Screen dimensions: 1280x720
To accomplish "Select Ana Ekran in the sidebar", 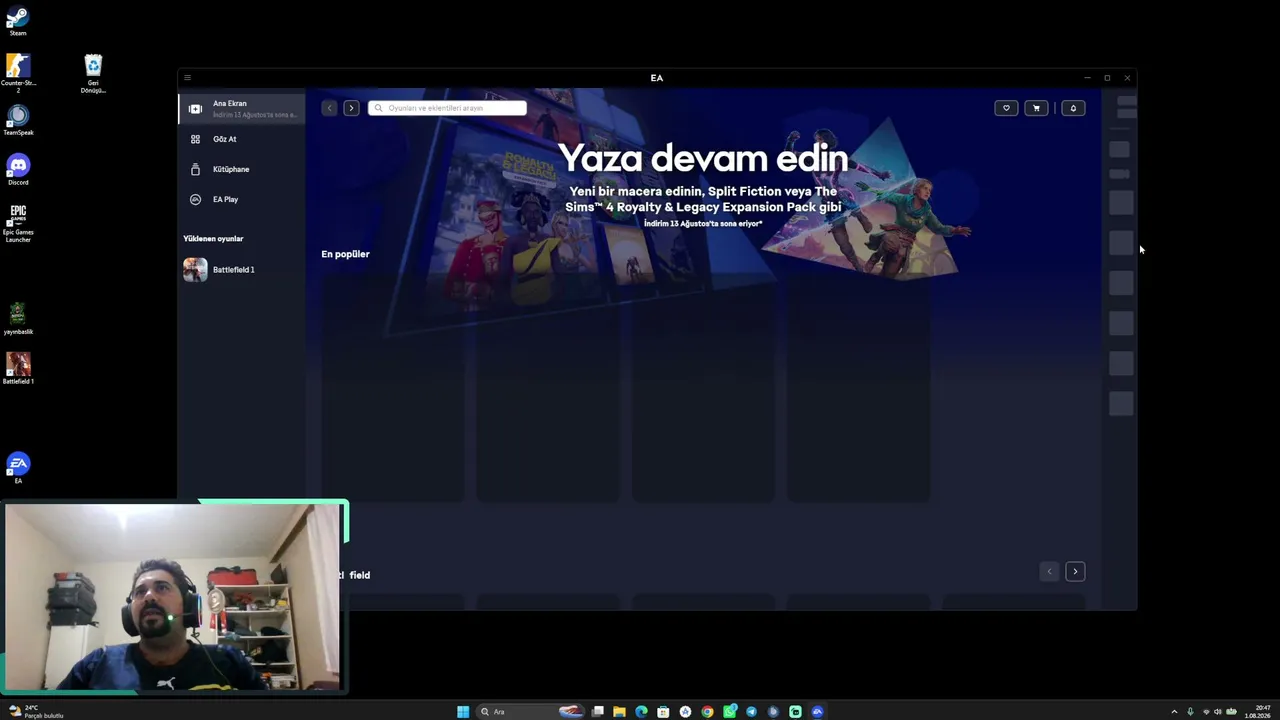I will (x=242, y=108).
